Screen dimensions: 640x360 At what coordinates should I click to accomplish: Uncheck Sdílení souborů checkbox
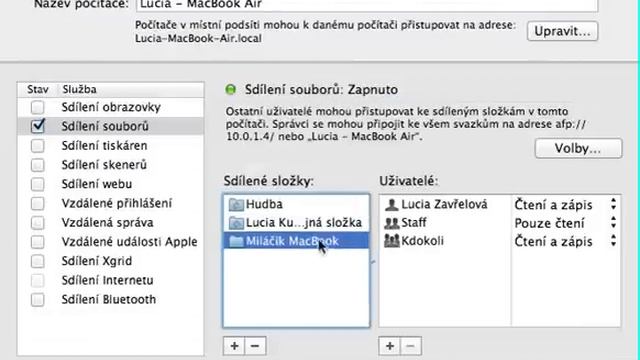point(38,126)
